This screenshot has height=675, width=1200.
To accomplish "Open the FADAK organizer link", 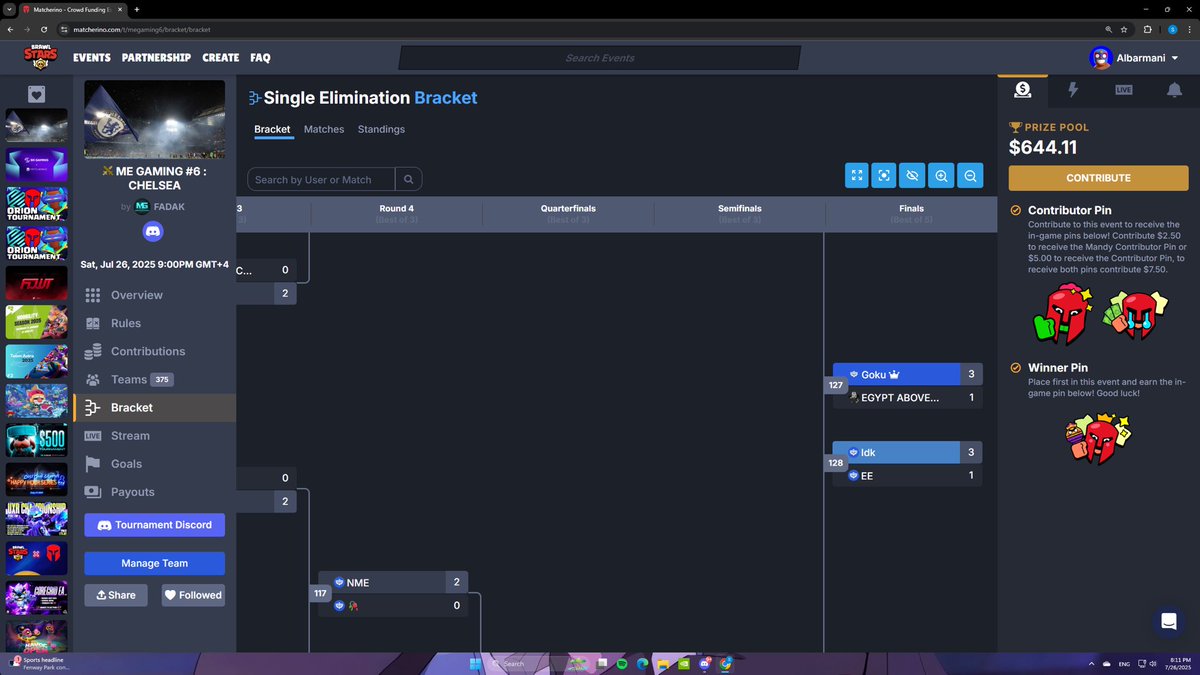I will [168, 207].
